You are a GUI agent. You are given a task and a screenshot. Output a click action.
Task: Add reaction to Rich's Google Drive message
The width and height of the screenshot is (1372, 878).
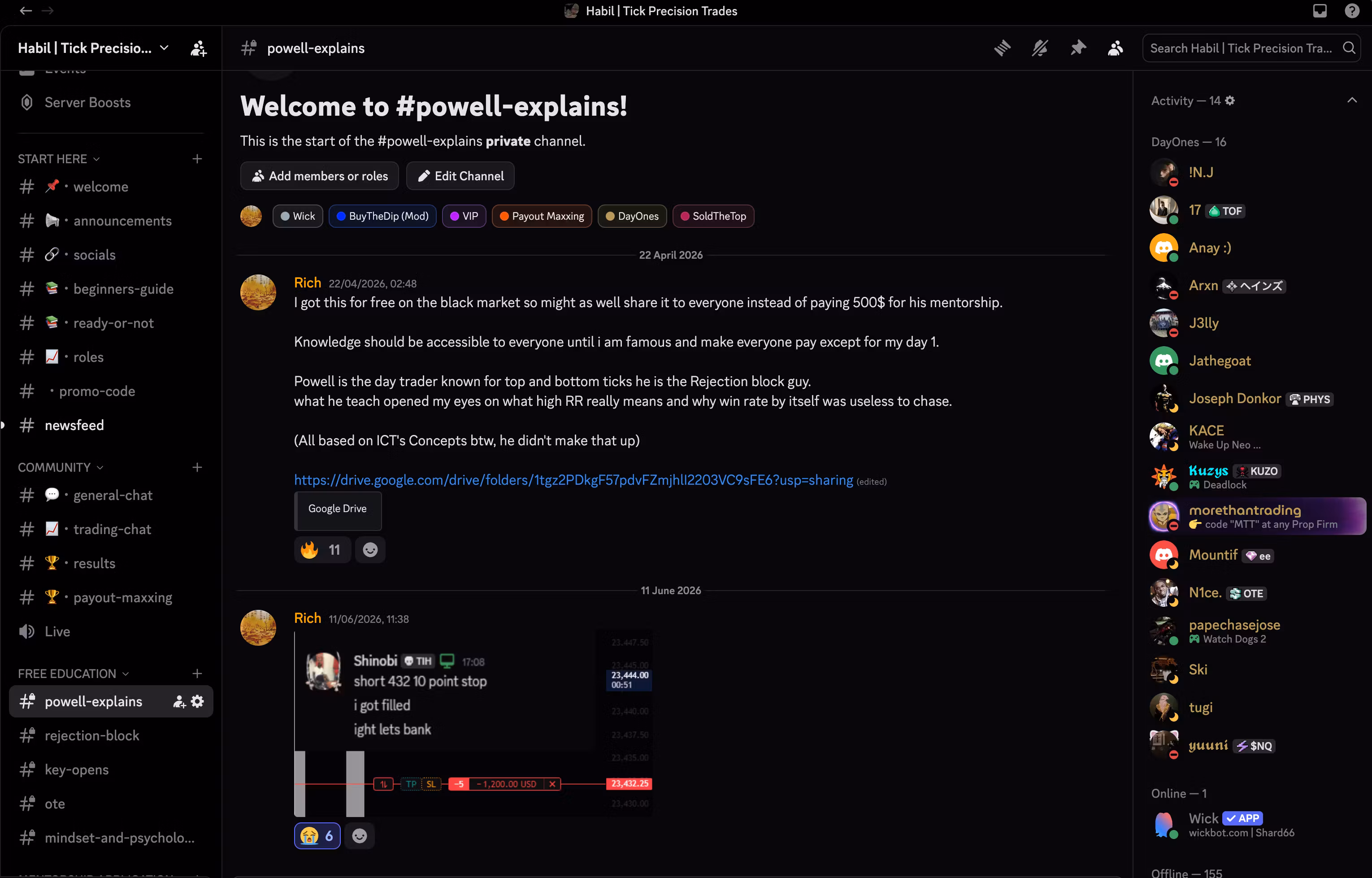pos(370,550)
